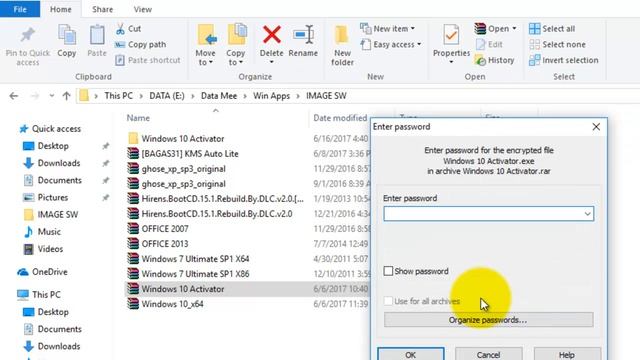This screenshot has height=360, width=640.
Task: Expand Delete options arrow
Action: tap(271, 62)
